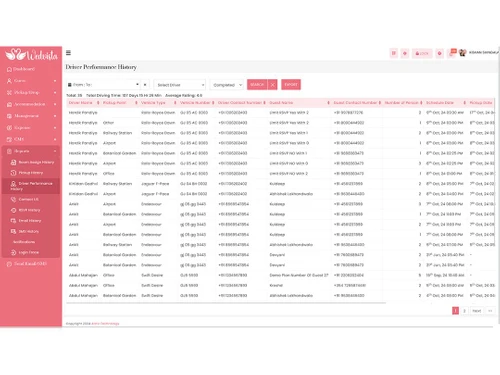Click the Pickup Date column header
The height and width of the screenshot is (375, 500).
tap(481, 103)
